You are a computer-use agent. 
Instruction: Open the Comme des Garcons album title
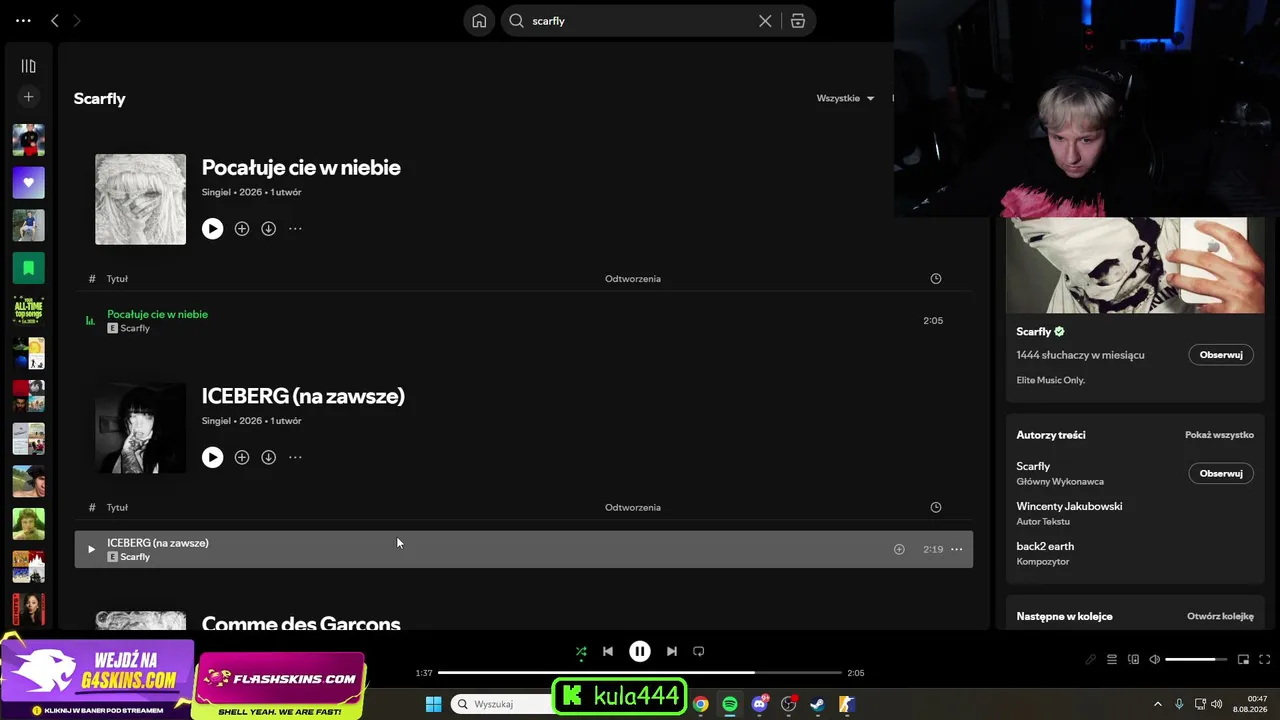tap(301, 622)
